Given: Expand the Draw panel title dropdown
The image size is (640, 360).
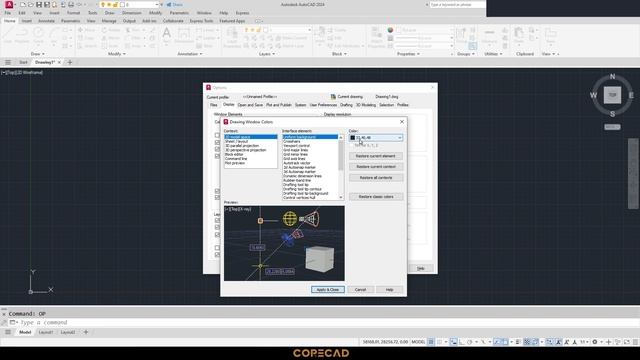Looking at the screenshot, I should pyautogui.click(x=38, y=54).
